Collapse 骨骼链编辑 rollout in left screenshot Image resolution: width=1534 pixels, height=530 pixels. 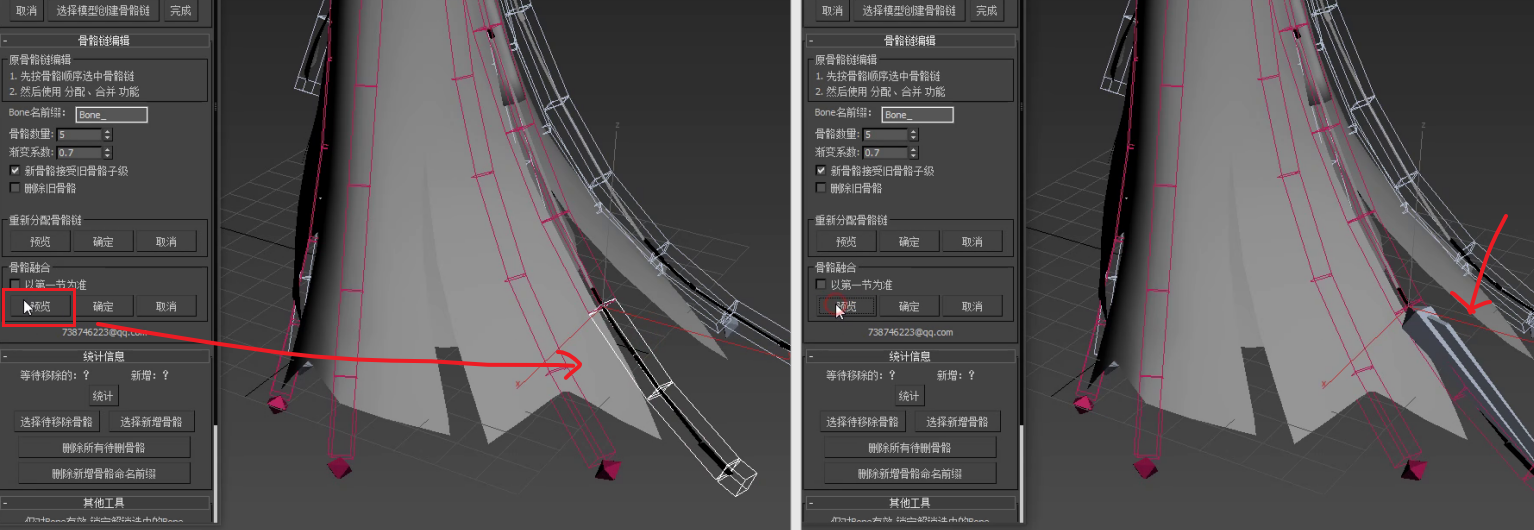[104, 41]
